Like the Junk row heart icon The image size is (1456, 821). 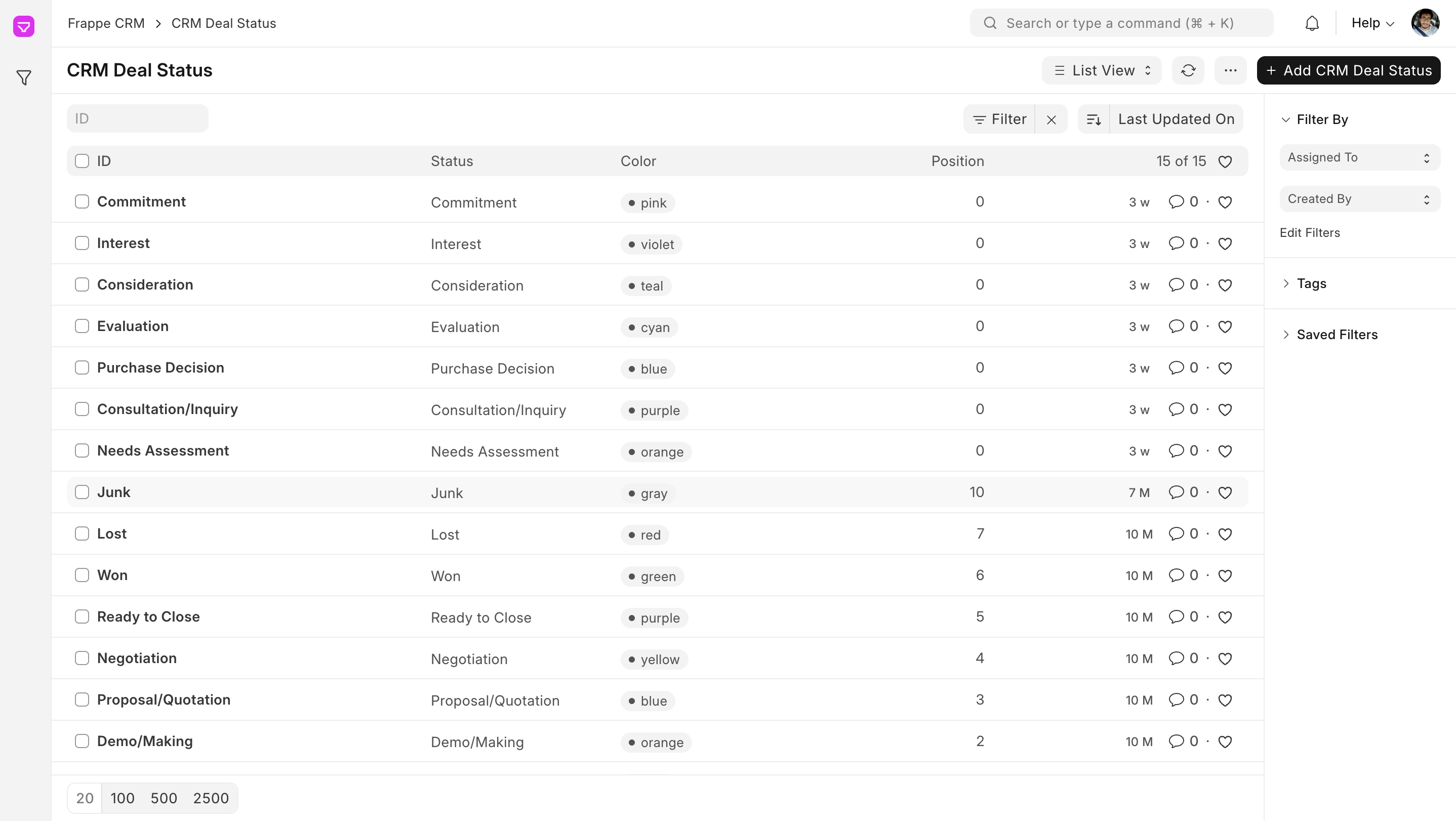coord(1225,492)
